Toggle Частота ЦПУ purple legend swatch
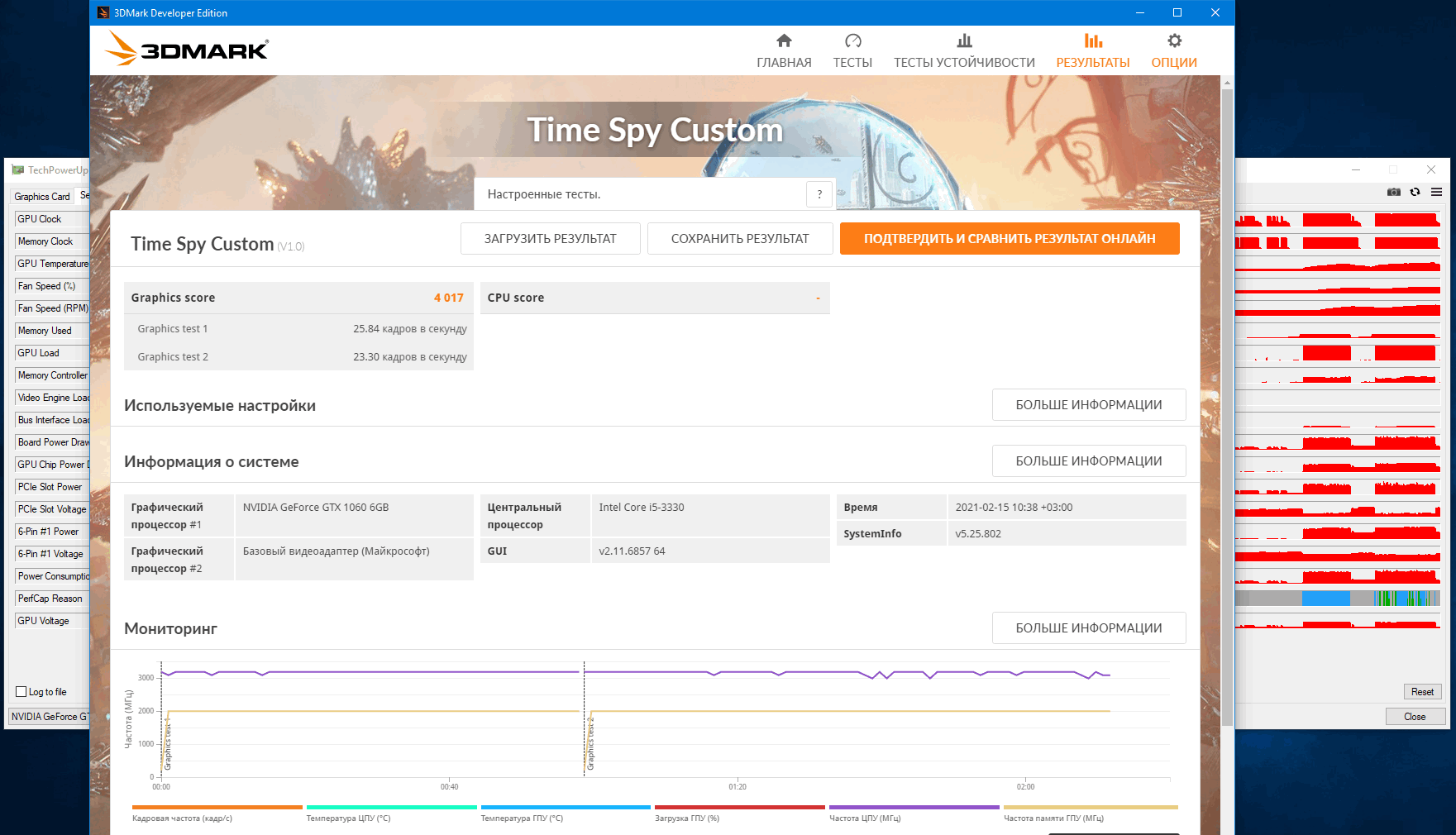This screenshot has width=1456, height=835. coord(914,807)
